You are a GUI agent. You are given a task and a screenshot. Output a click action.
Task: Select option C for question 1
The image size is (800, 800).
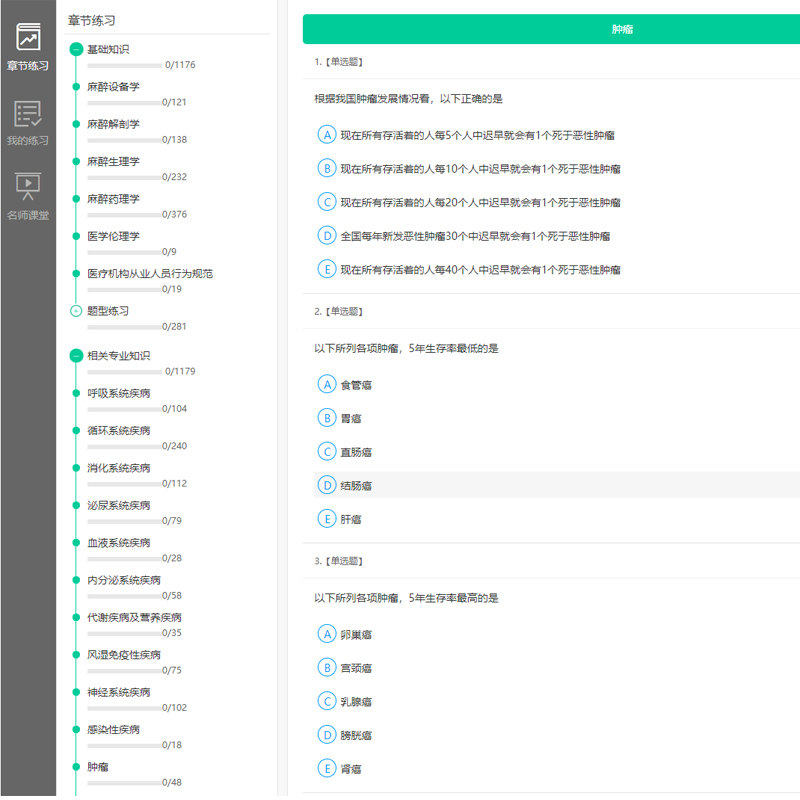pos(327,202)
